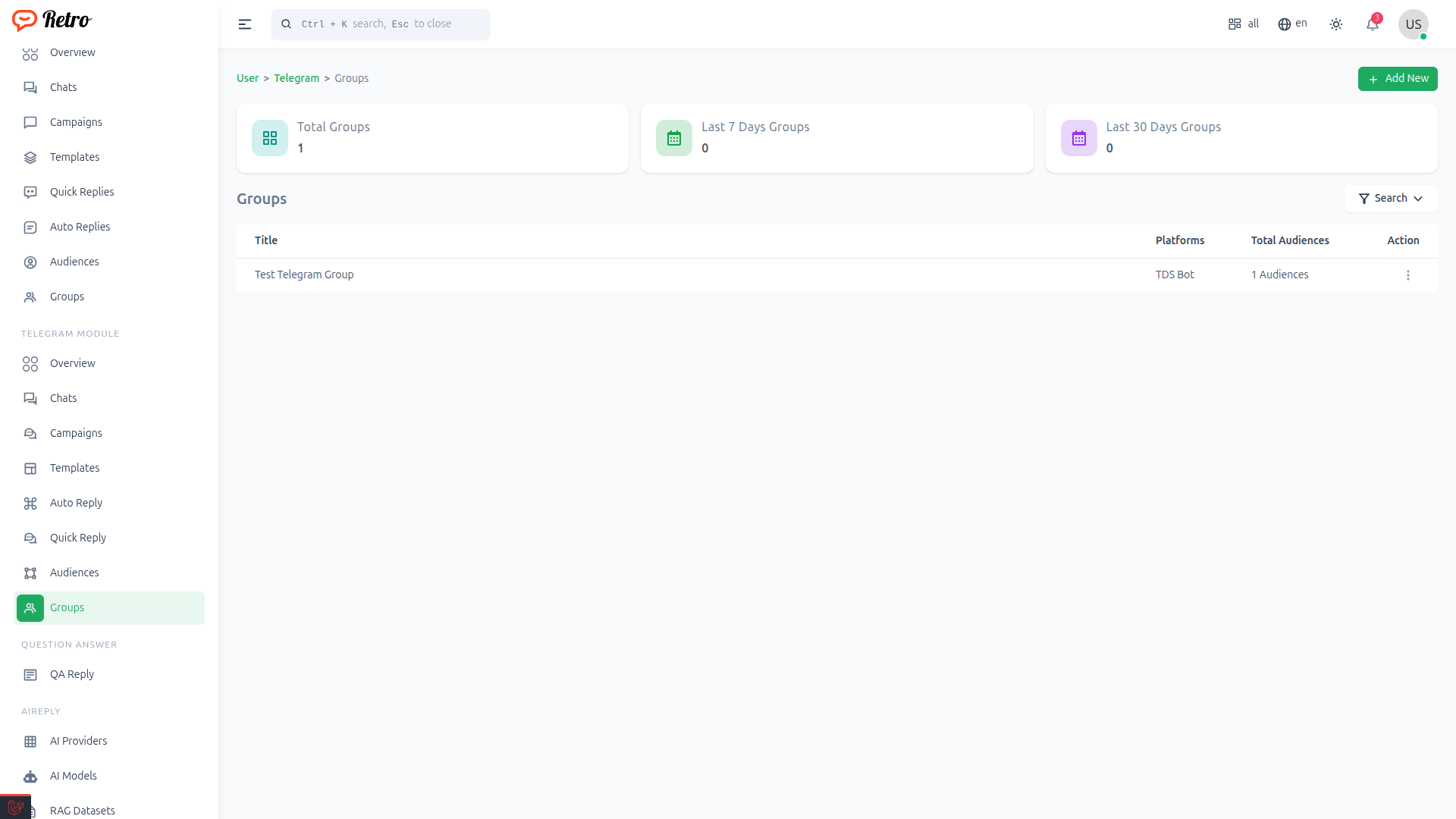The height and width of the screenshot is (819, 1456).
Task: Click the Total Groups grid icon
Action: tap(270, 138)
